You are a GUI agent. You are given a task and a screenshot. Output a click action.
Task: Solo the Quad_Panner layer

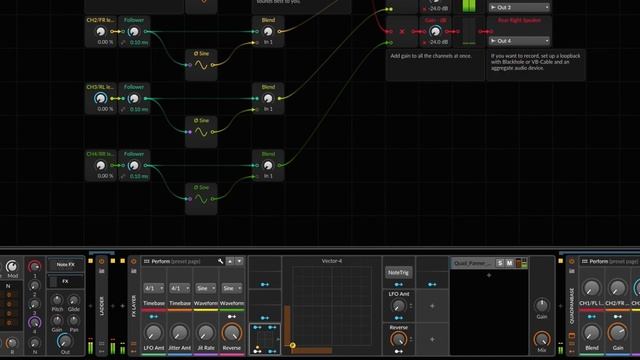coord(500,263)
